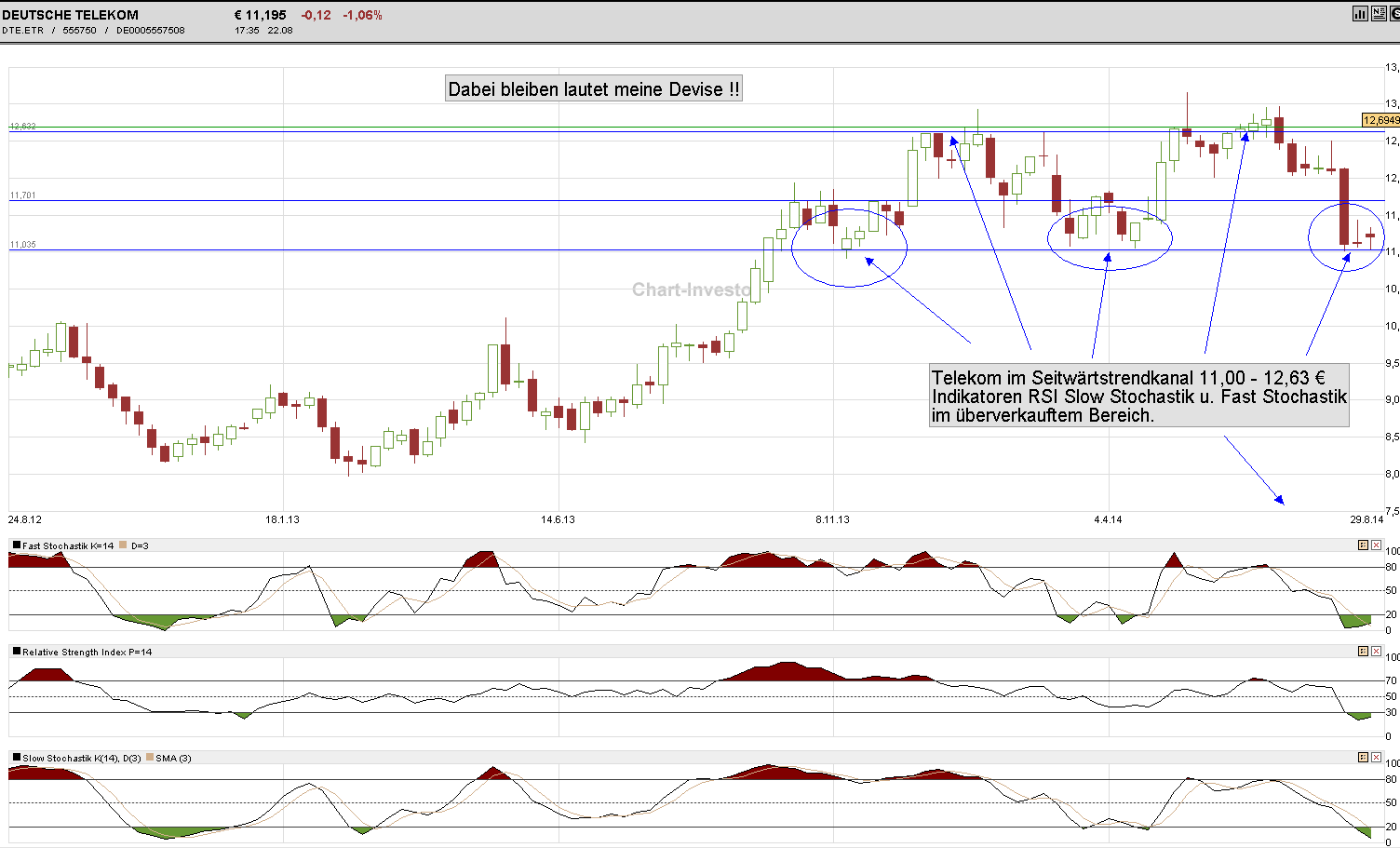Open the Fast Stochastik settings grid icon
The image size is (1400, 848).
tap(1363, 545)
